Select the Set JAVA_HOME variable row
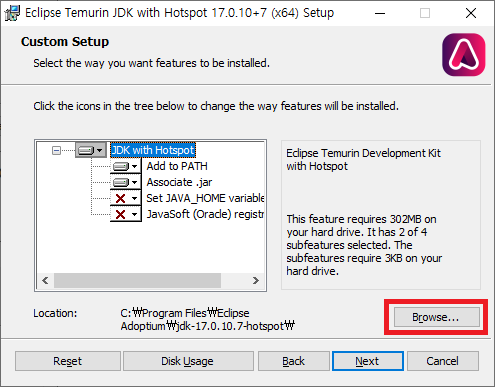The width and height of the screenshot is (495, 387). pyautogui.click(x=205, y=198)
